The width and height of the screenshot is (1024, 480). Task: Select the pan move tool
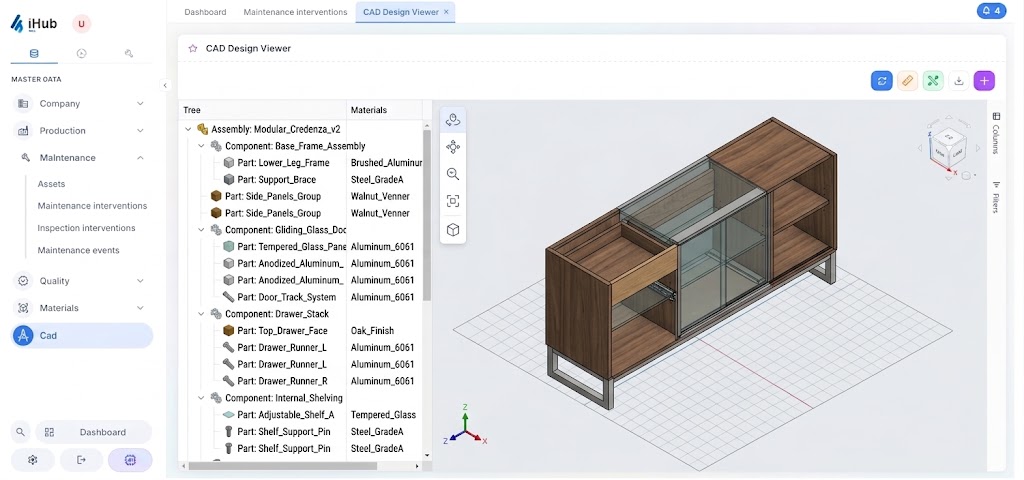coord(453,147)
